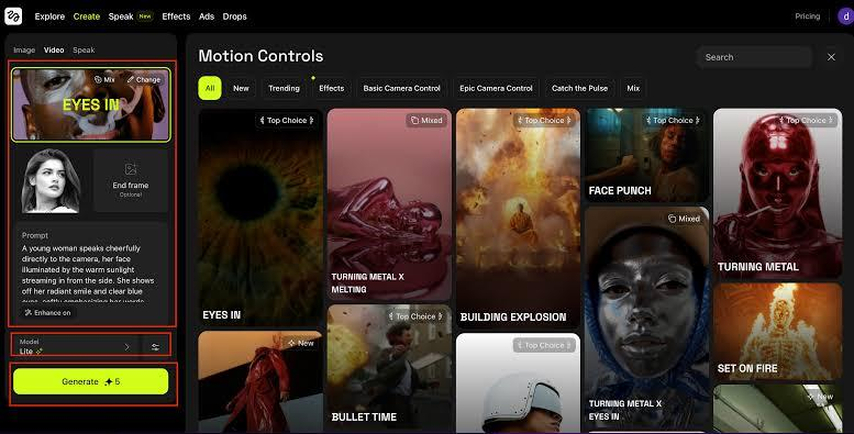The image size is (854, 434).
Task: Filter by Epic Camera Control
Action: coord(496,88)
